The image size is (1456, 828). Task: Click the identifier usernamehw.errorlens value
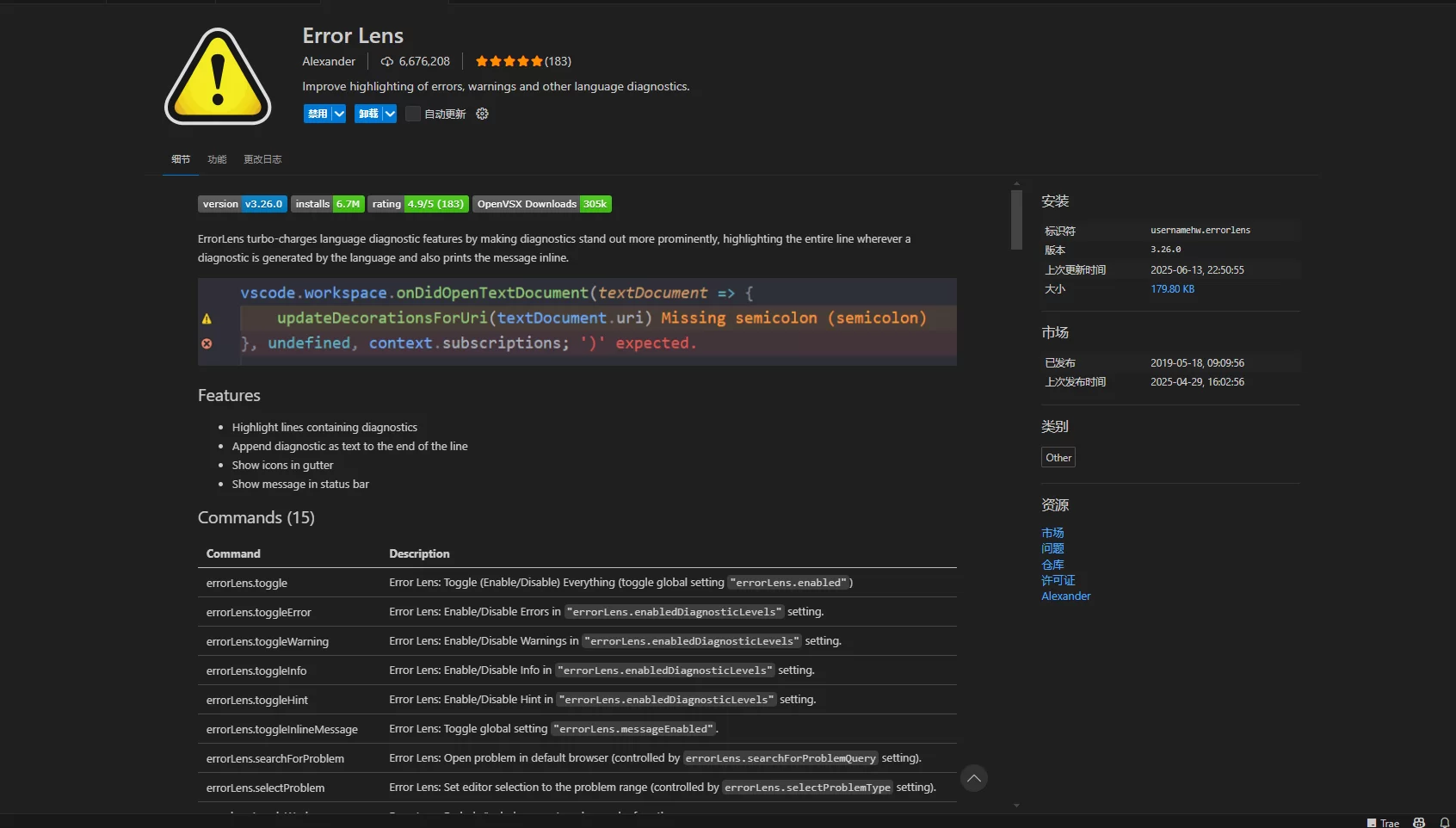1200,230
